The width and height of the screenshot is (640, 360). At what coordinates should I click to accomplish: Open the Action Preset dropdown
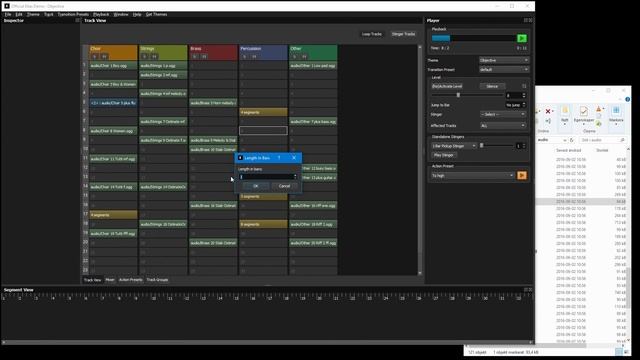(473, 176)
